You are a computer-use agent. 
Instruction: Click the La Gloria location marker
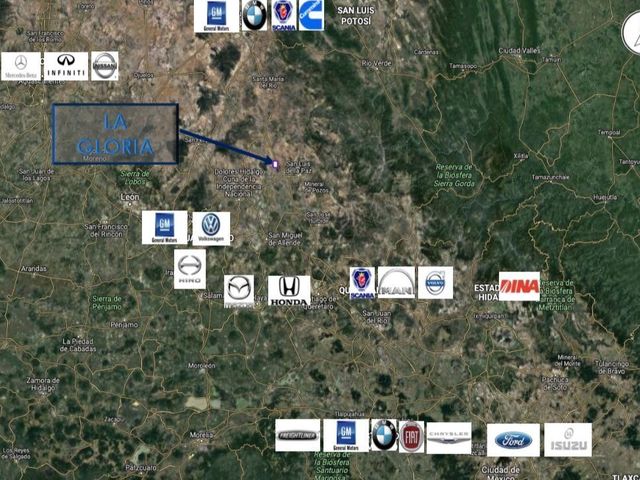275,164
